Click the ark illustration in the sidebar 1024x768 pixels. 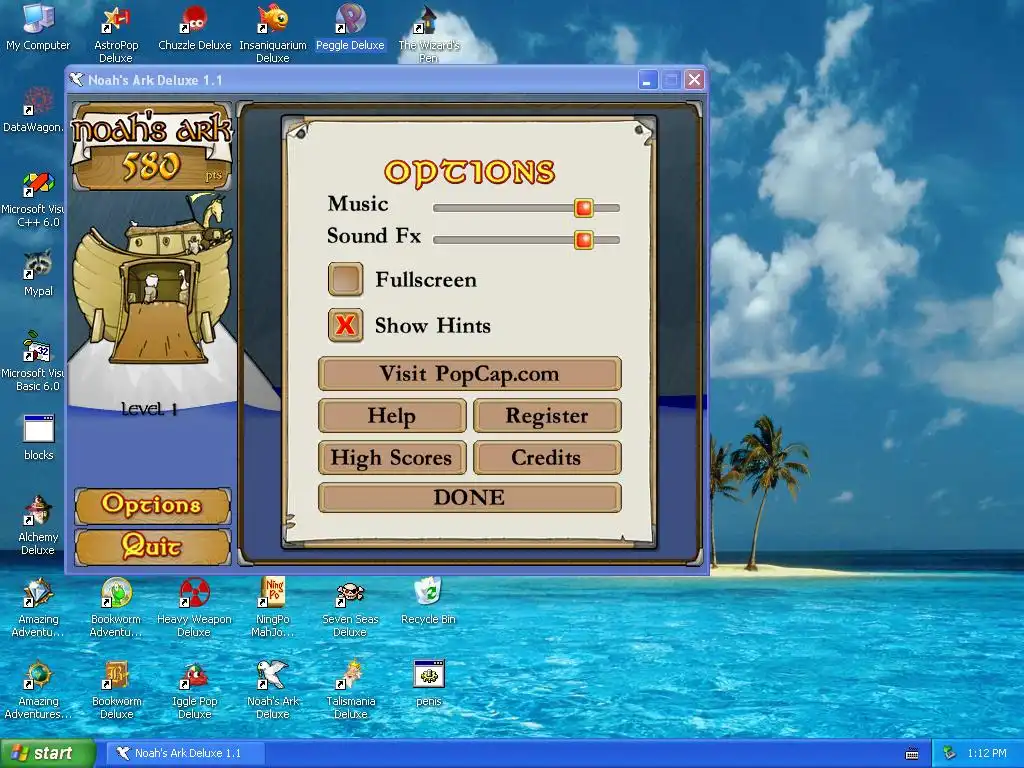pyautogui.click(x=152, y=281)
